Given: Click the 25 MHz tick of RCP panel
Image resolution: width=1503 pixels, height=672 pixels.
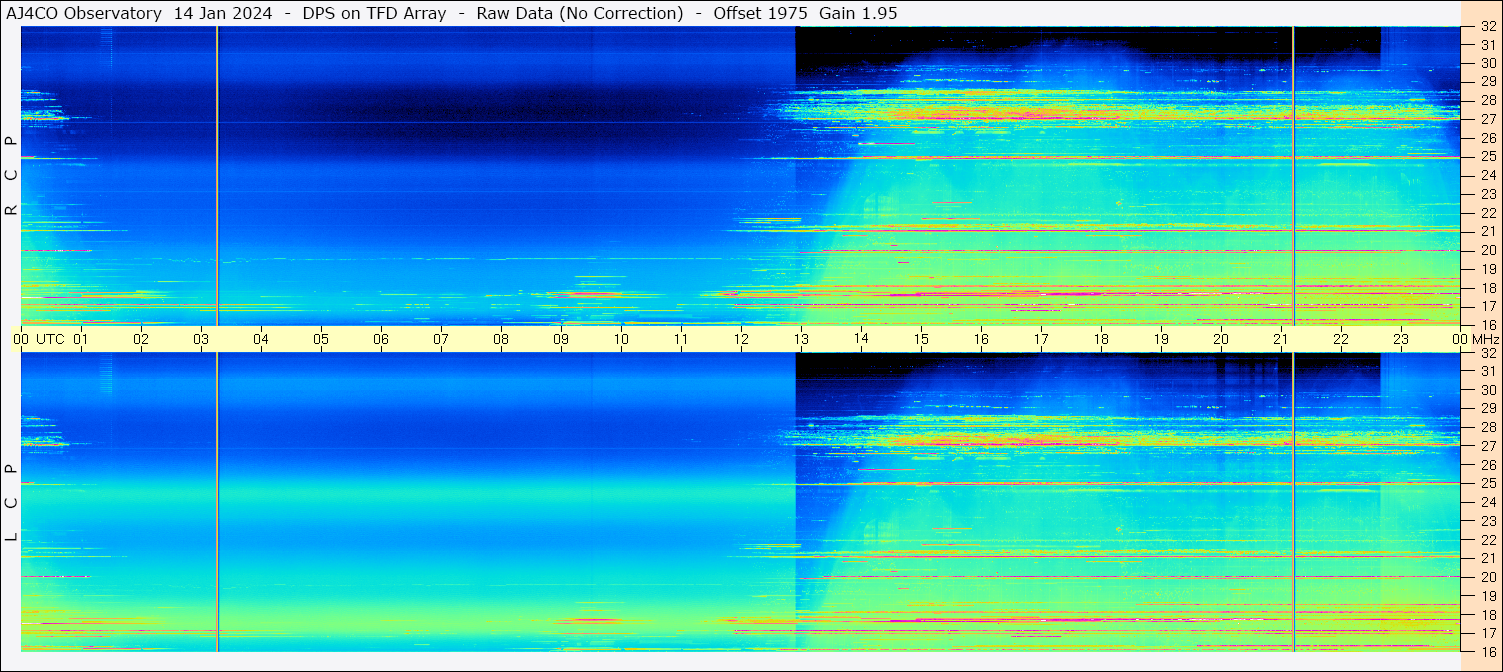Looking at the screenshot, I should pyautogui.click(x=1487, y=157).
